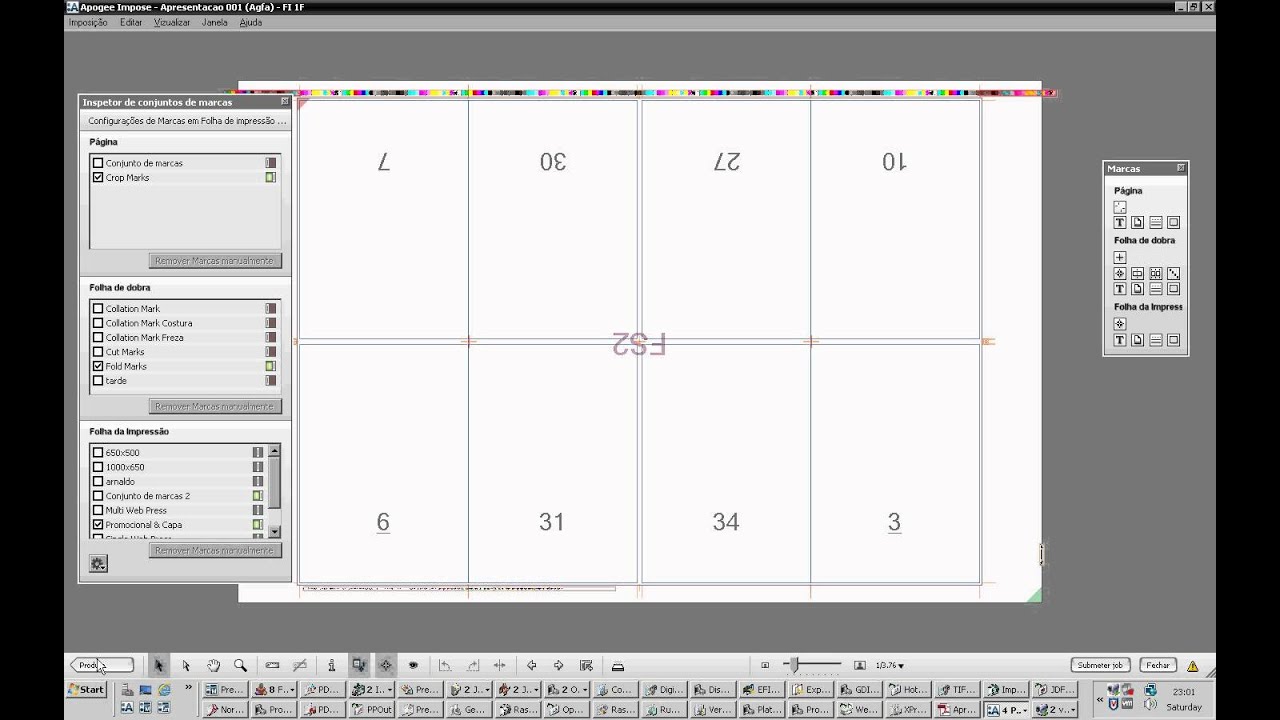Enable the Collation Mark checkbox
This screenshot has height=720, width=1280.
pyautogui.click(x=98, y=308)
